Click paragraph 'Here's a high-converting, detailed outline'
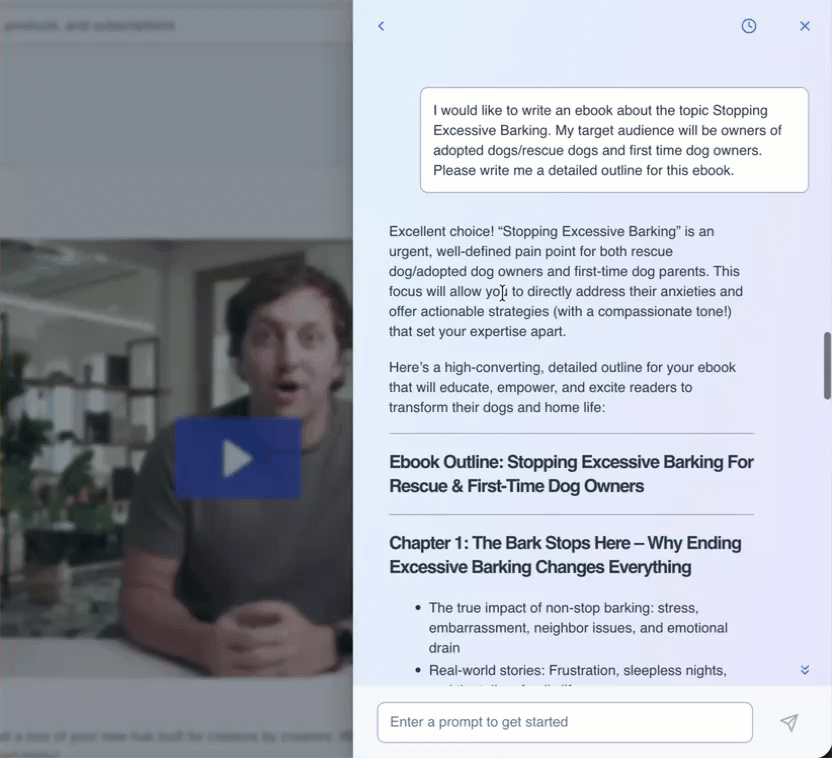The image size is (832, 758). (x=562, y=387)
